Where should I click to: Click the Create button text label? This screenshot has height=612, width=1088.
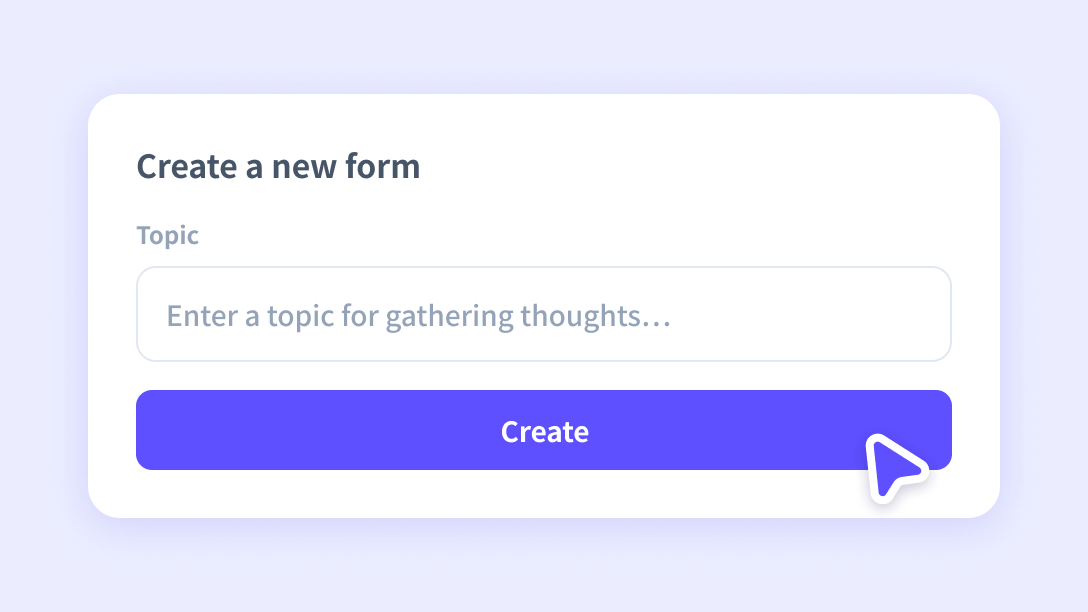tap(544, 430)
